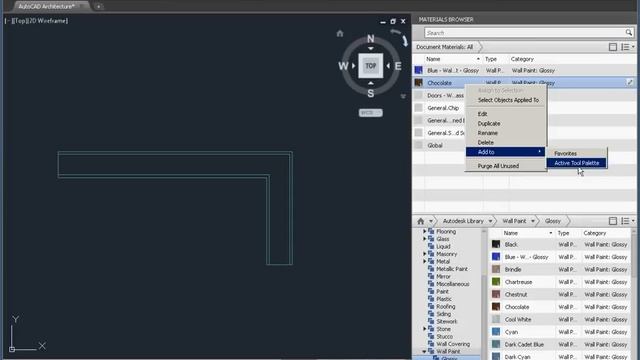This screenshot has width=640, height=360.
Task: Choose Duplicate from the context menu
Action: pos(489,124)
